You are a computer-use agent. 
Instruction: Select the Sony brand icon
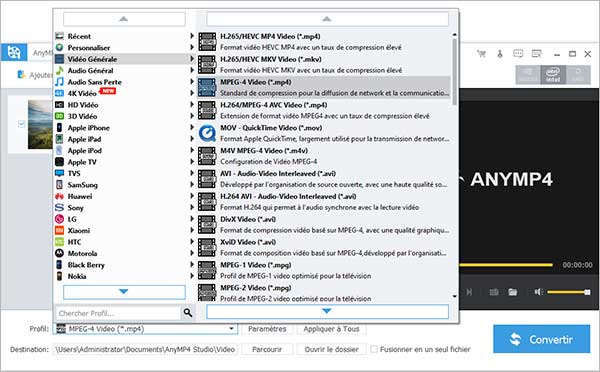pos(59,207)
